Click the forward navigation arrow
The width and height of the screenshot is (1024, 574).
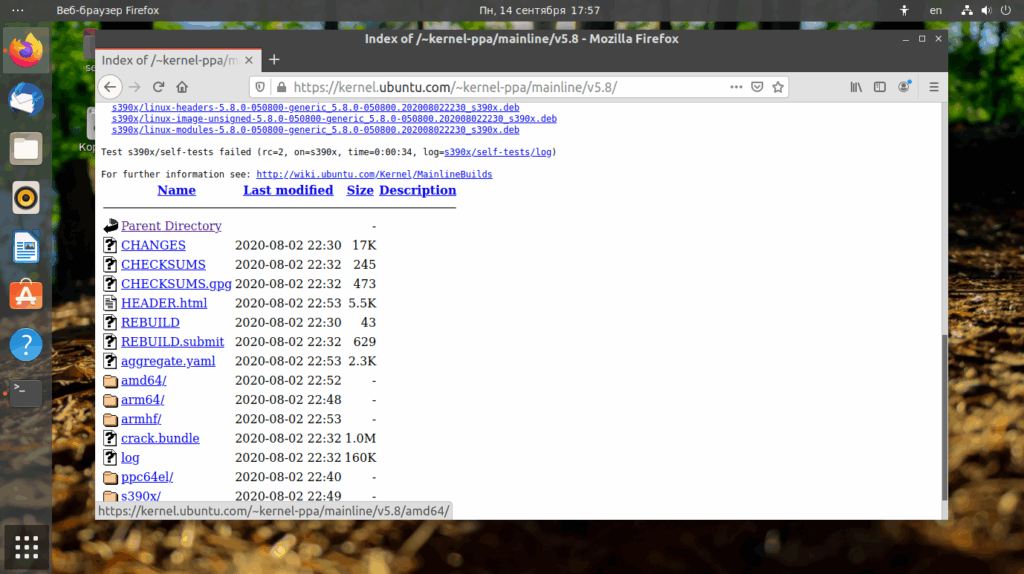pyautogui.click(x=135, y=87)
